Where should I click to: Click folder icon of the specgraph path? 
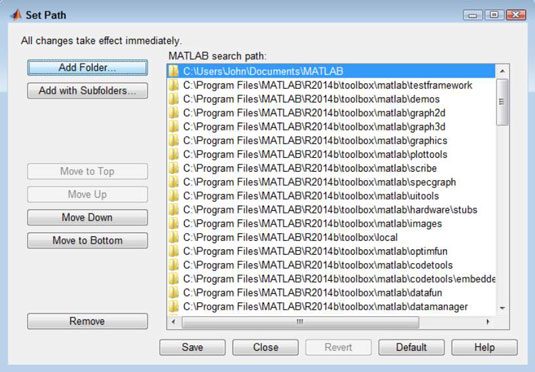pos(174,182)
